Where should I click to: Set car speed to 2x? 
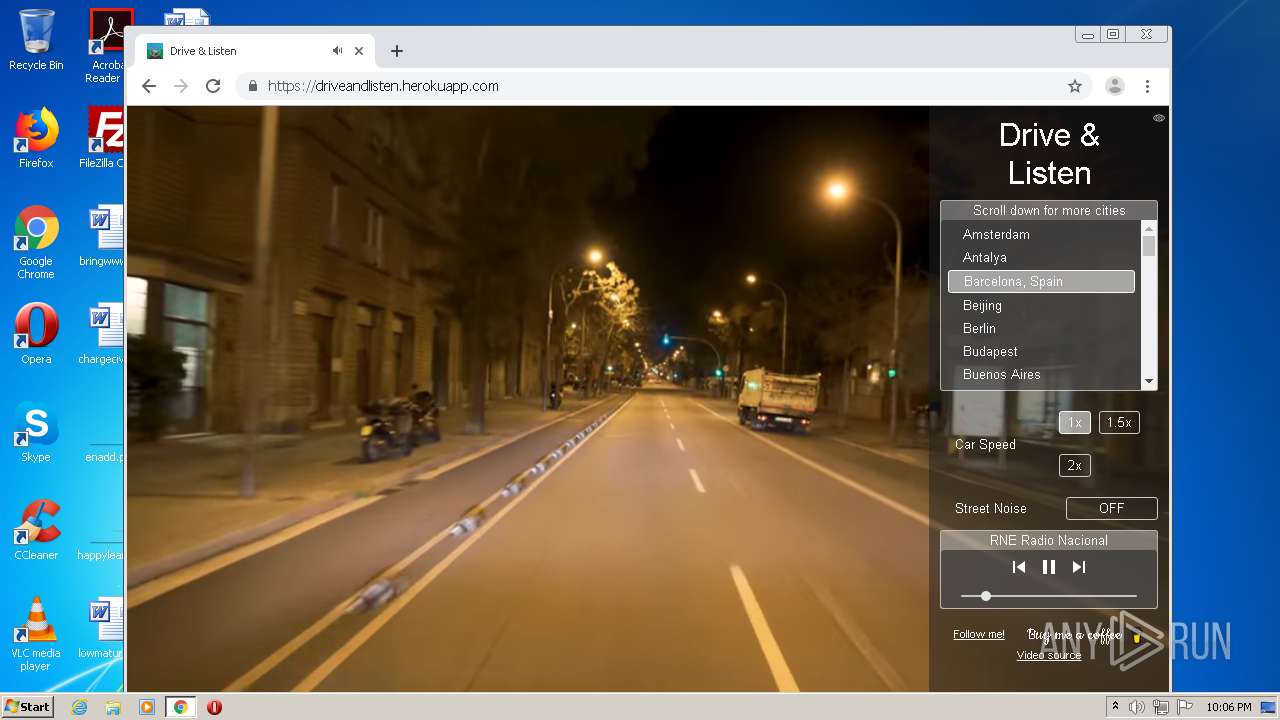[x=1074, y=465]
